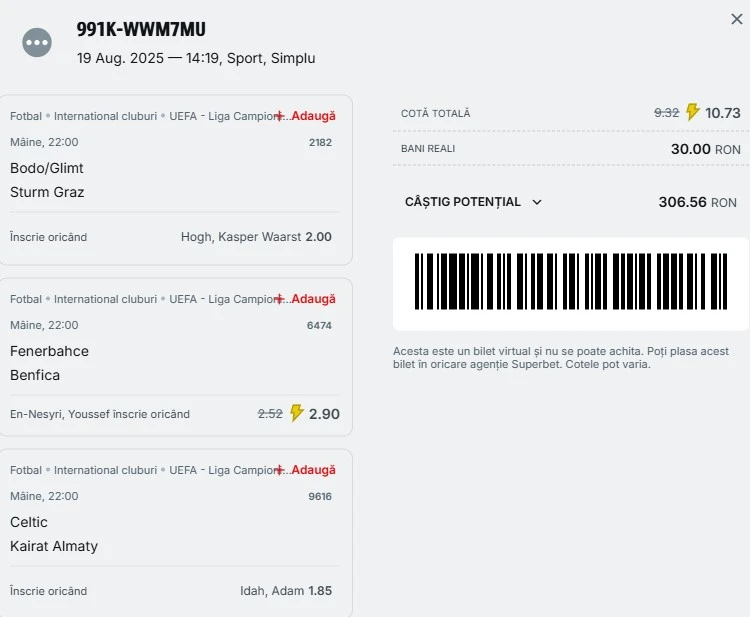
Task: Click the crossed-out 9.32 total odds
Action: point(666,113)
